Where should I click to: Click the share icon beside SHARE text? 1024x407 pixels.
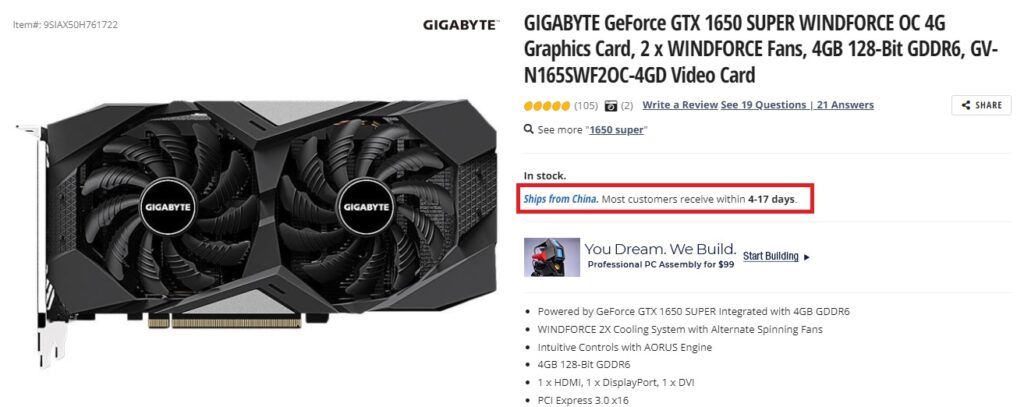pyautogui.click(x=965, y=105)
